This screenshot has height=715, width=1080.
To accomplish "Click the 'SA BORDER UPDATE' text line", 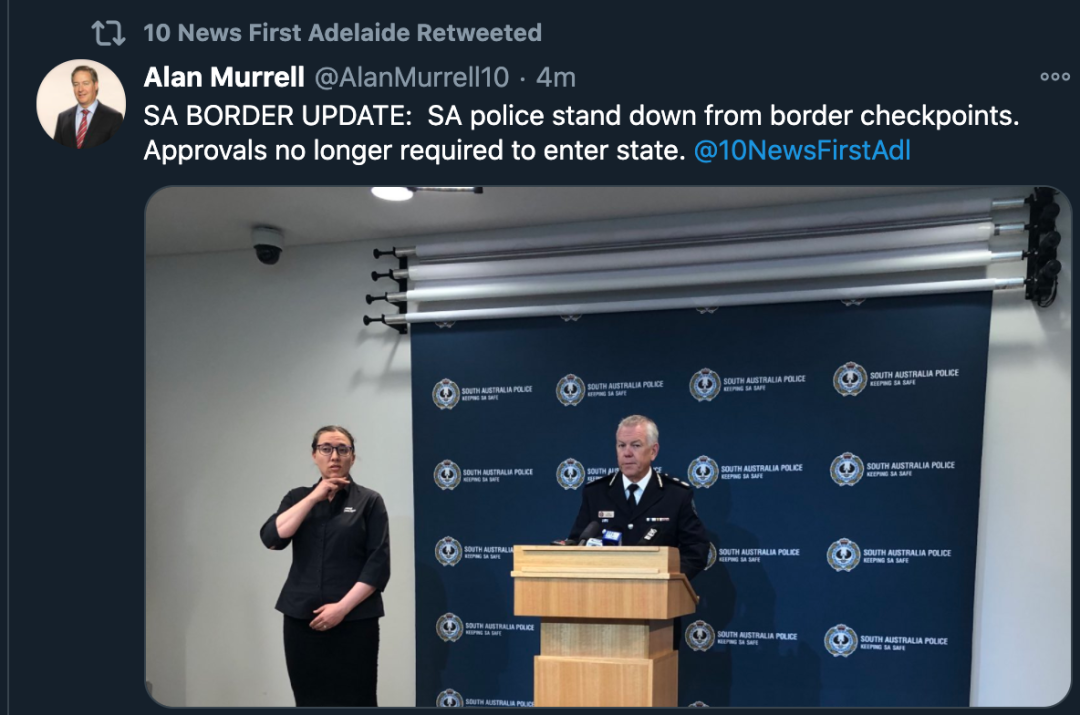I will click(581, 115).
